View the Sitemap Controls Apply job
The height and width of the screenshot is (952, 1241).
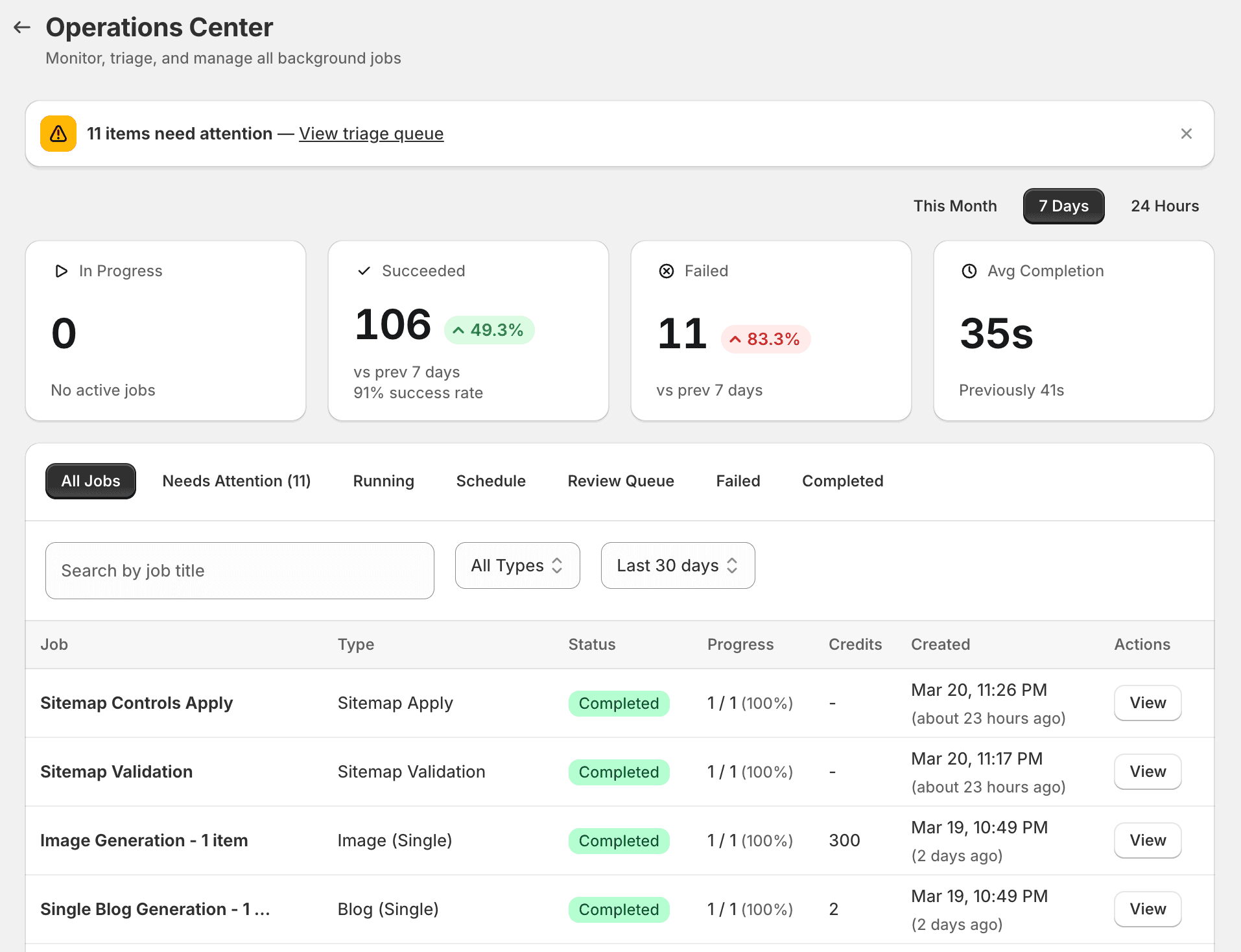click(1147, 703)
